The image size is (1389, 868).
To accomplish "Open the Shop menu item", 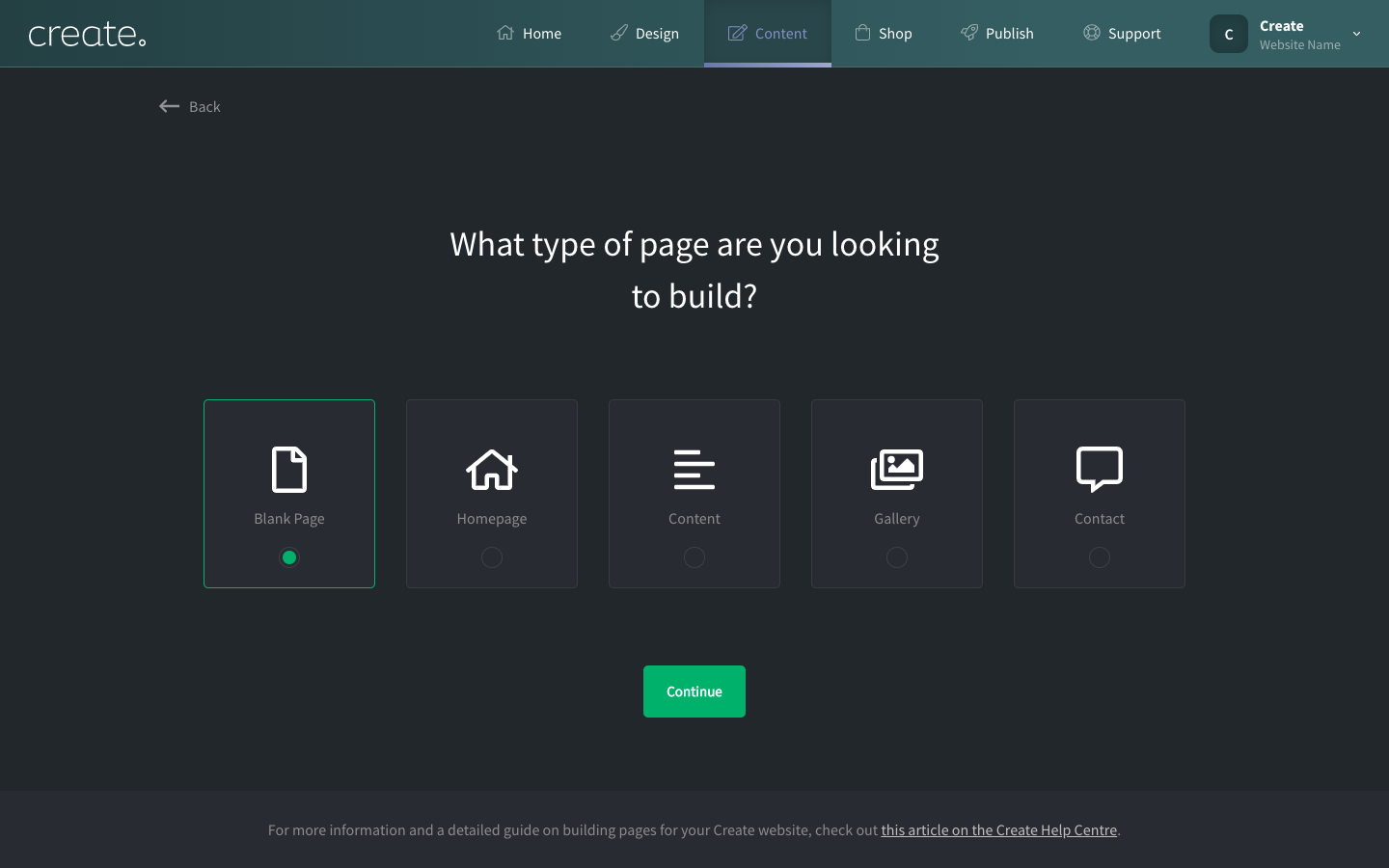I will pyautogui.click(x=884, y=33).
